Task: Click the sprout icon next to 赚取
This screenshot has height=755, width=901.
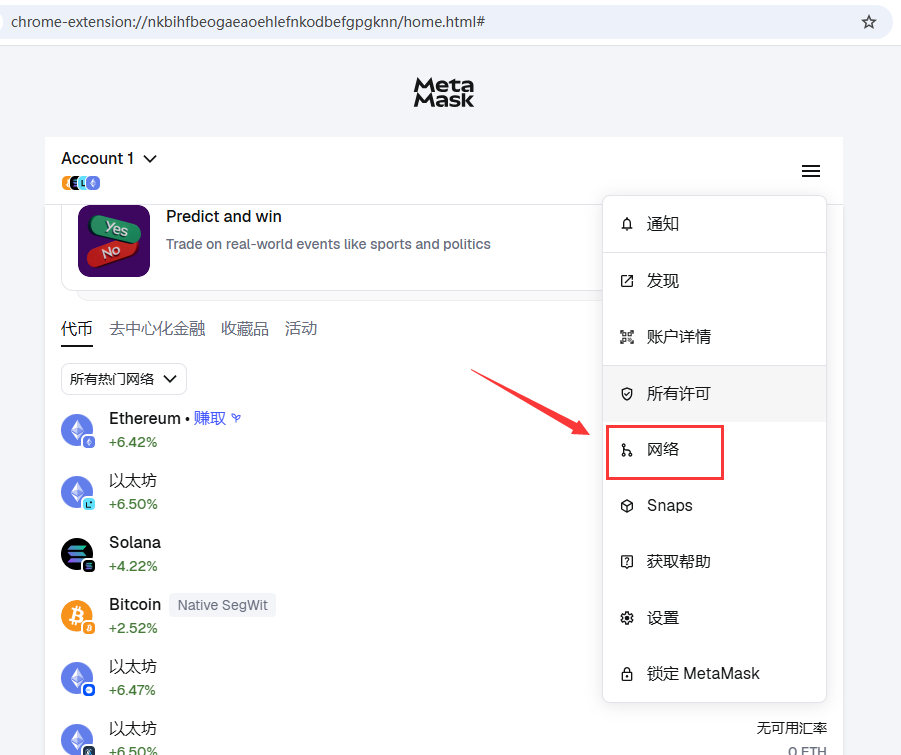Action: [236, 418]
